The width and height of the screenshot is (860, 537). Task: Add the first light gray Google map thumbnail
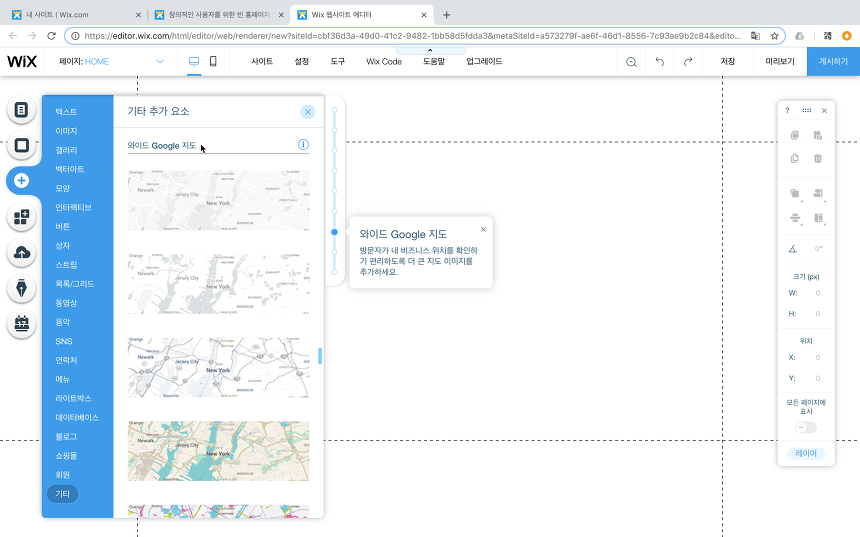tap(218, 200)
